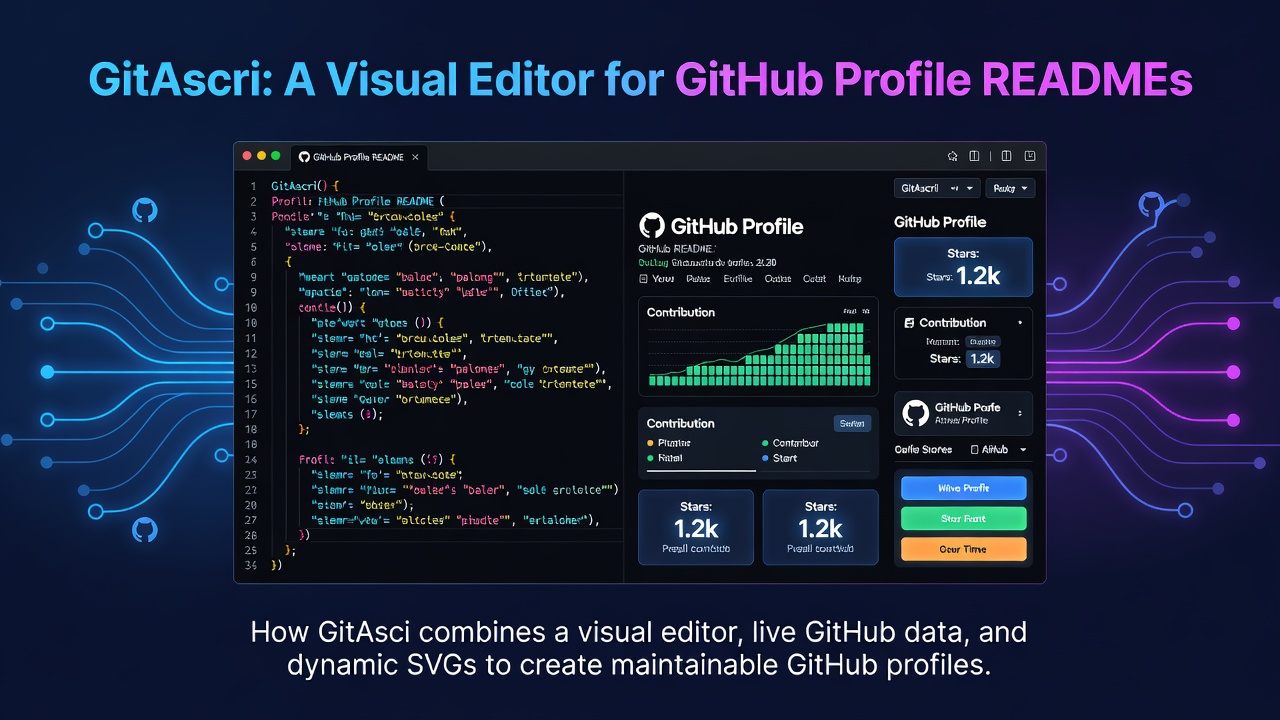1280x720 pixels.
Task: Click the orange action button in sidebar
Action: click(964, 548)
